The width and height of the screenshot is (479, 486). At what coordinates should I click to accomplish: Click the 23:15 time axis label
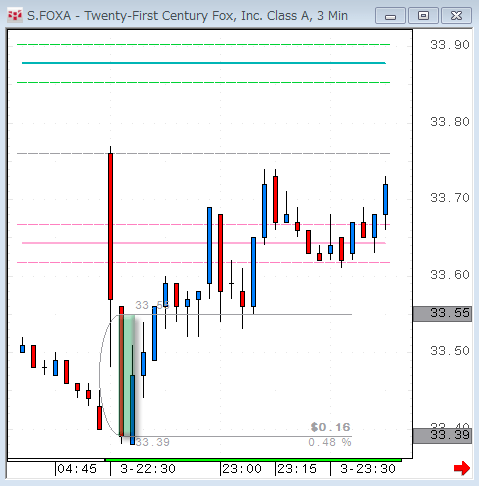pos(297,469)
